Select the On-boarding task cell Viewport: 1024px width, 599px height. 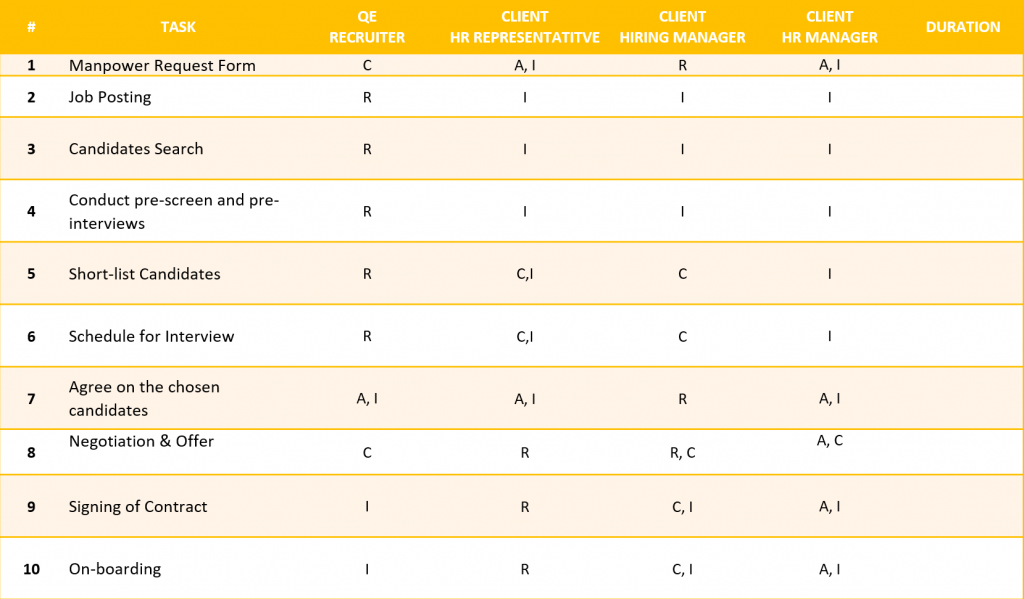click(115, 569)
